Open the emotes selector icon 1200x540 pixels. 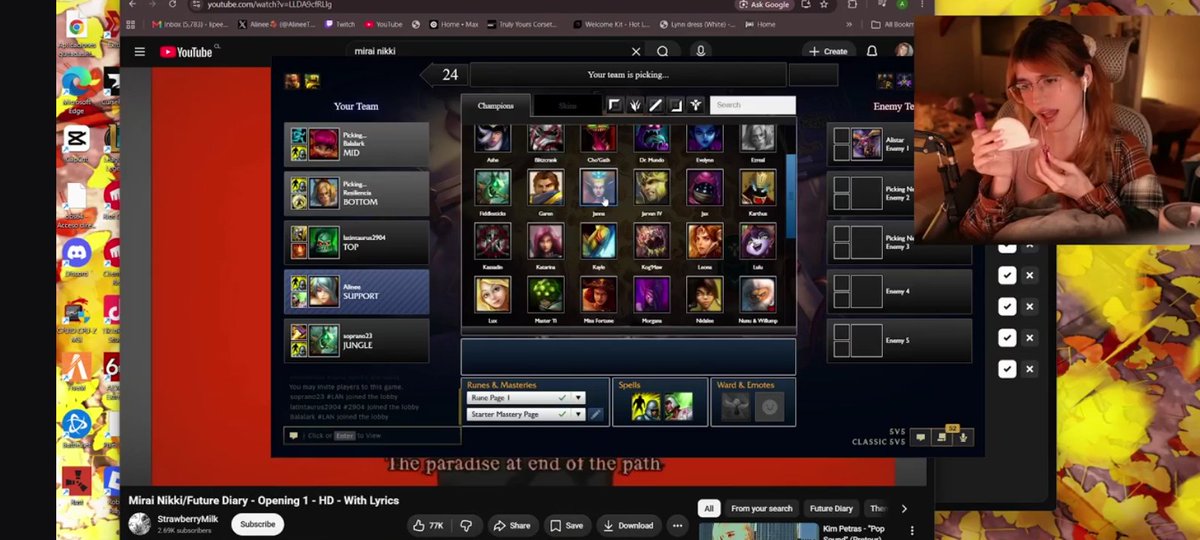(x=770, y=406)
